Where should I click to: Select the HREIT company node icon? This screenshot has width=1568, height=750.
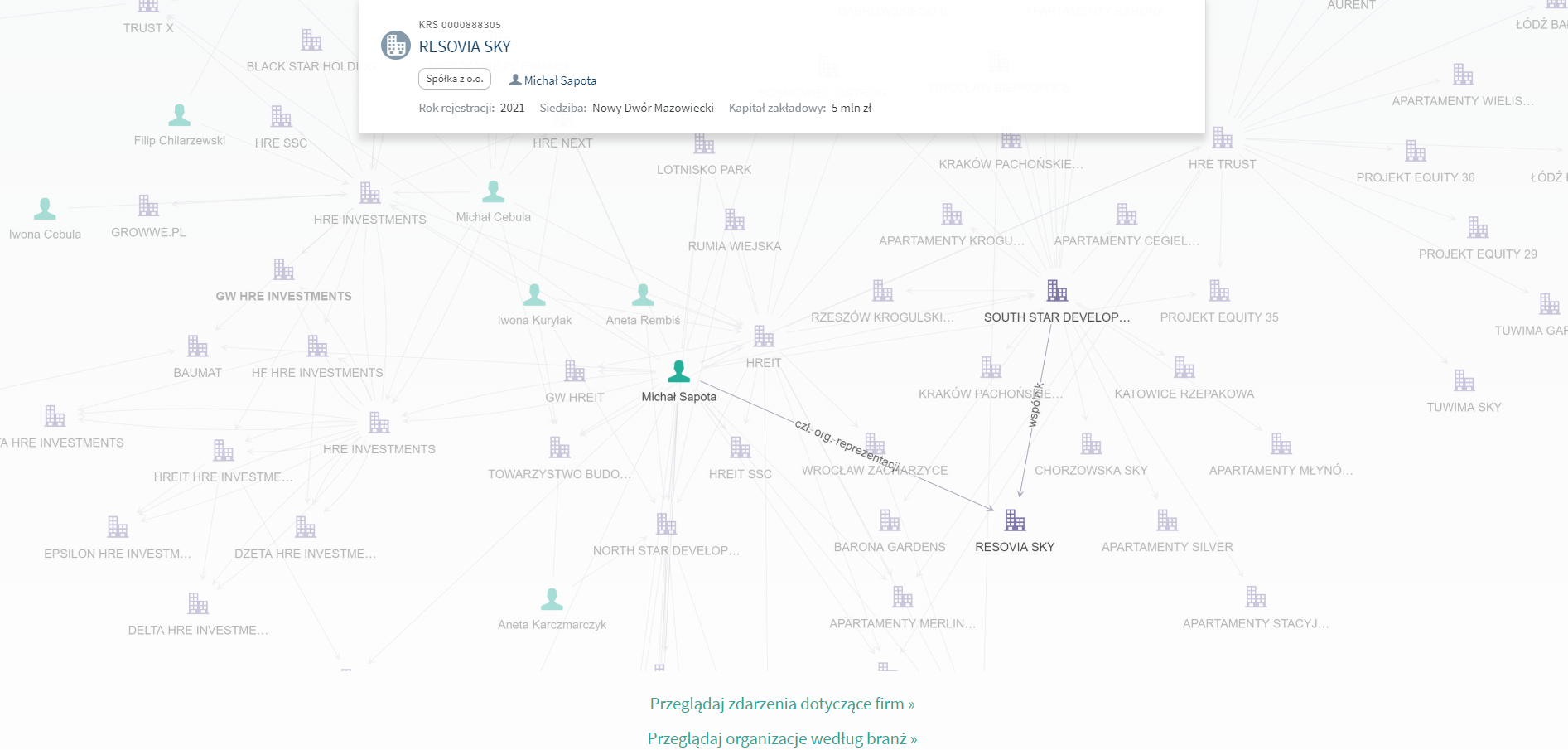point(764,336)
